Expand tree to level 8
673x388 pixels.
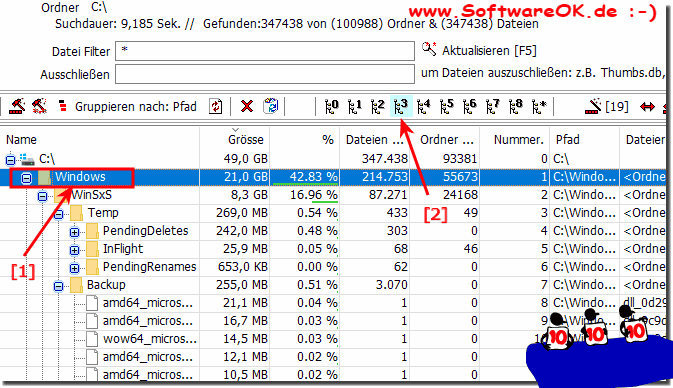[x=516, y=106]
